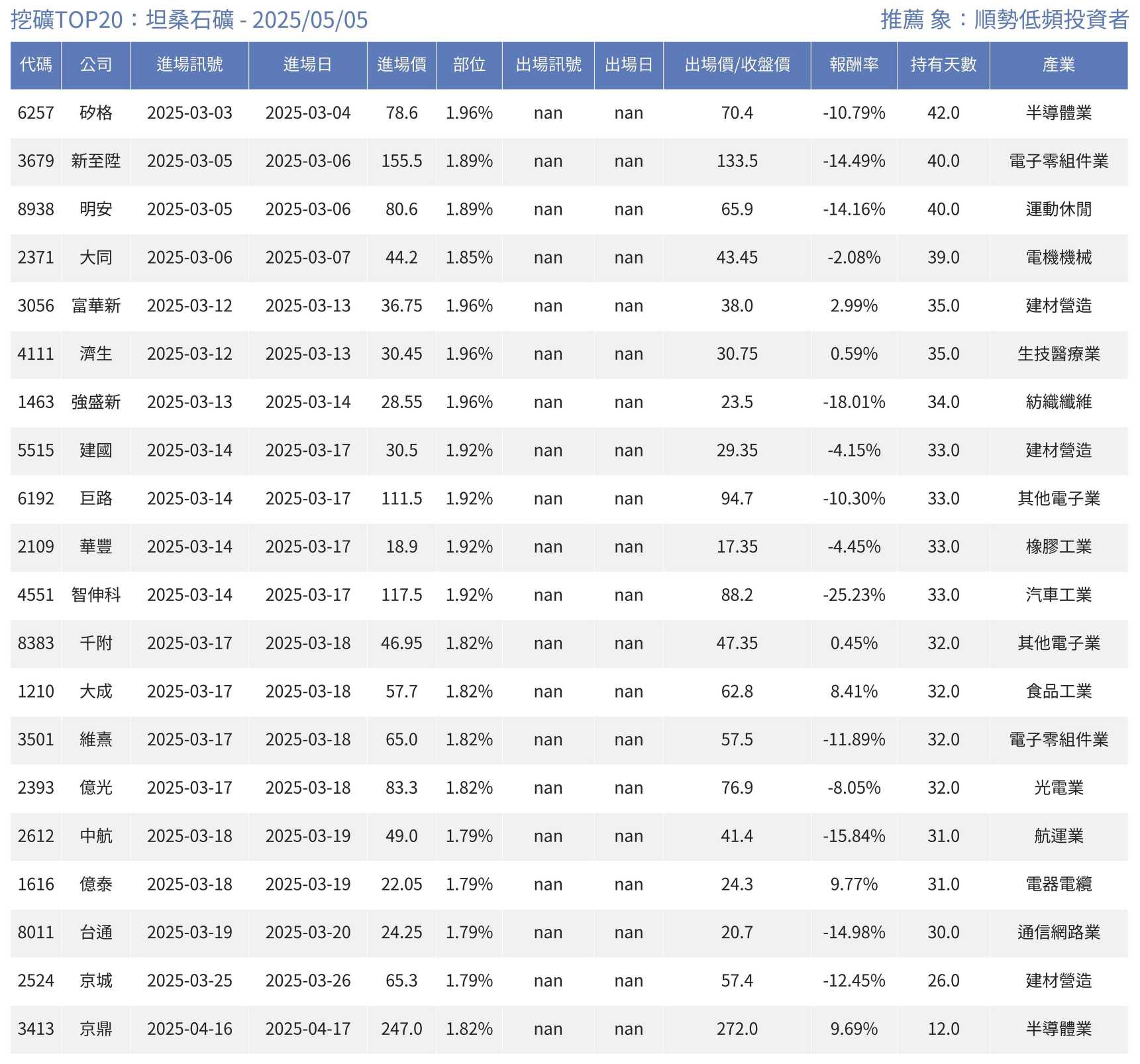Click return rate 9.77%
The height and width of the screenshot is (1064, 1140).
pos(855,885)
